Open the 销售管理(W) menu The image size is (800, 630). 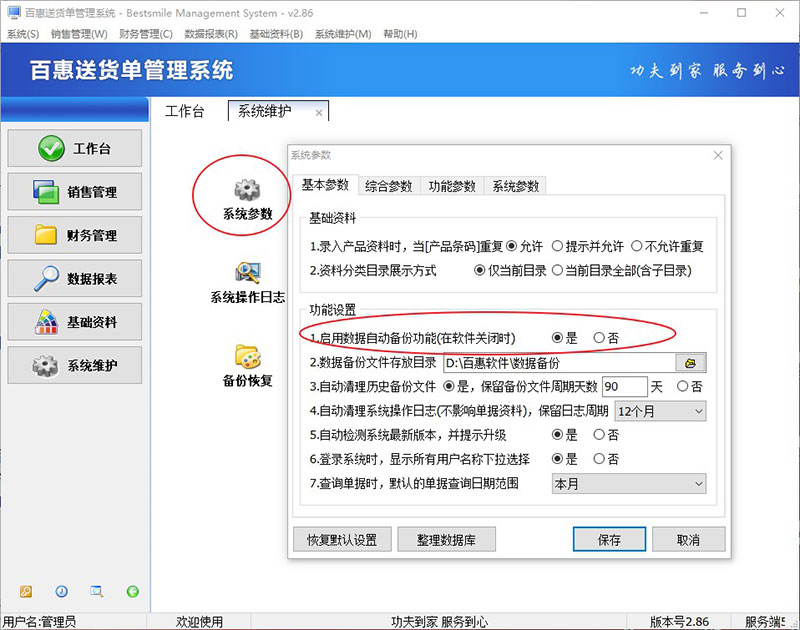79,34
